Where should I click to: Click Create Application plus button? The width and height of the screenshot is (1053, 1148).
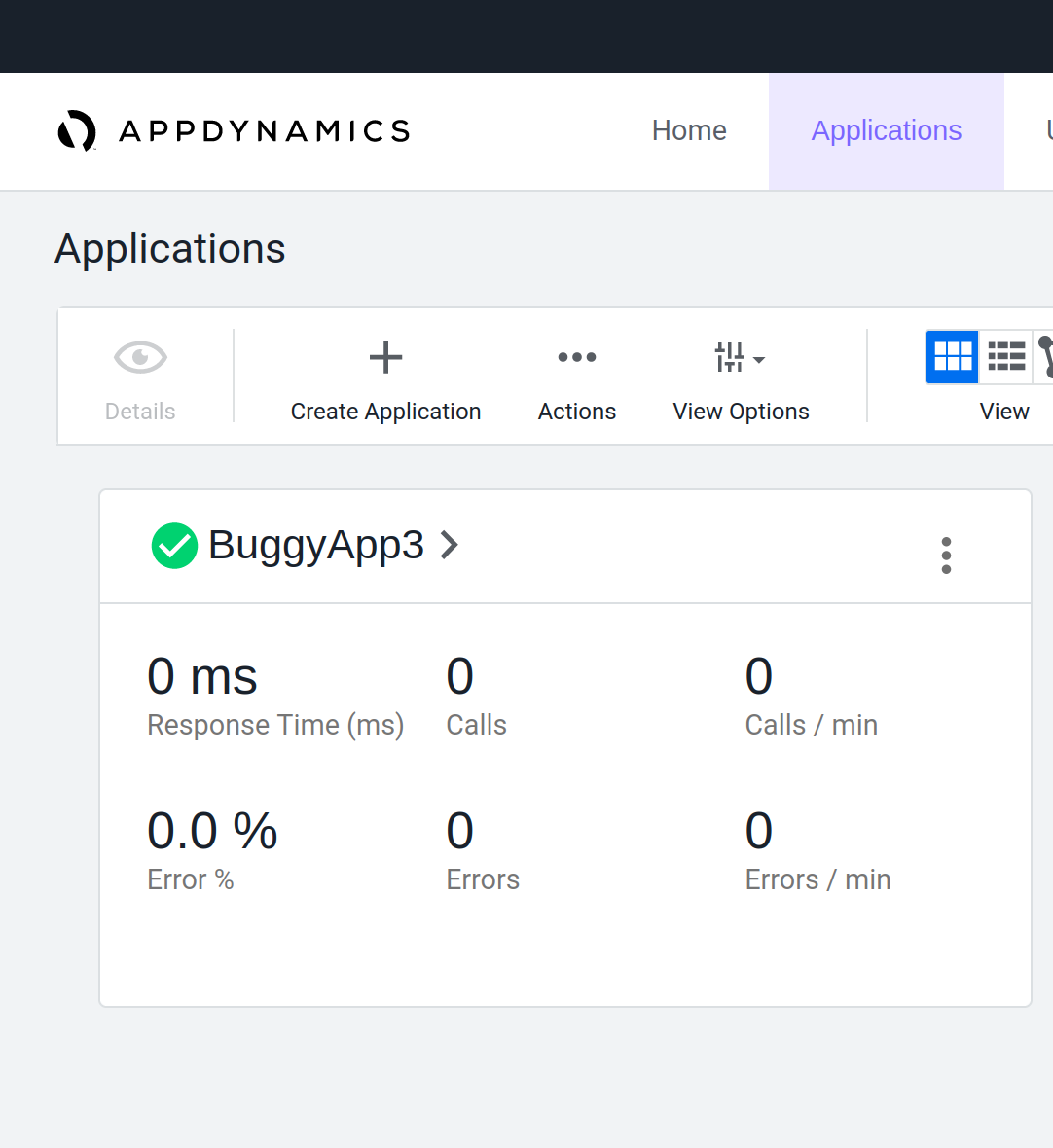(386, 357)
